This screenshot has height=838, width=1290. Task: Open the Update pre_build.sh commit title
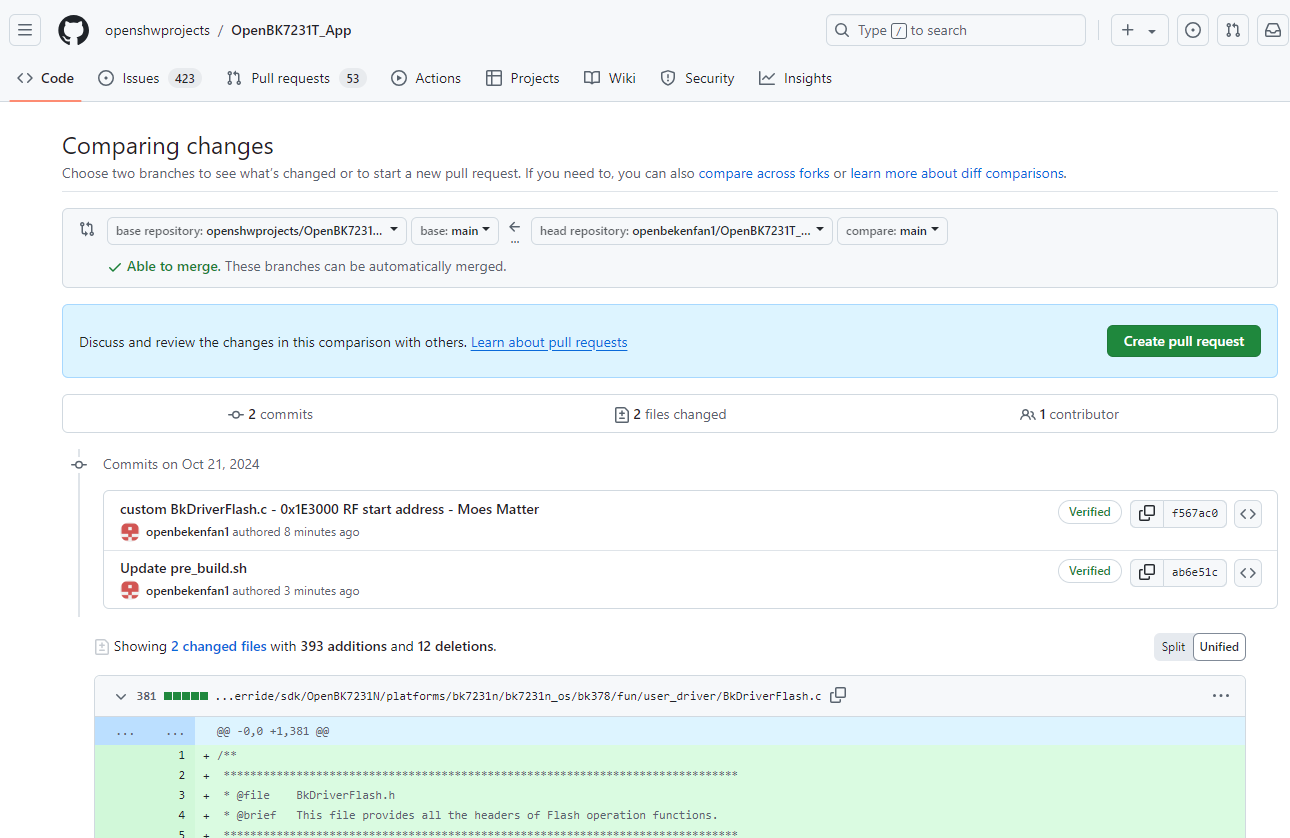[x=184, y=568]
